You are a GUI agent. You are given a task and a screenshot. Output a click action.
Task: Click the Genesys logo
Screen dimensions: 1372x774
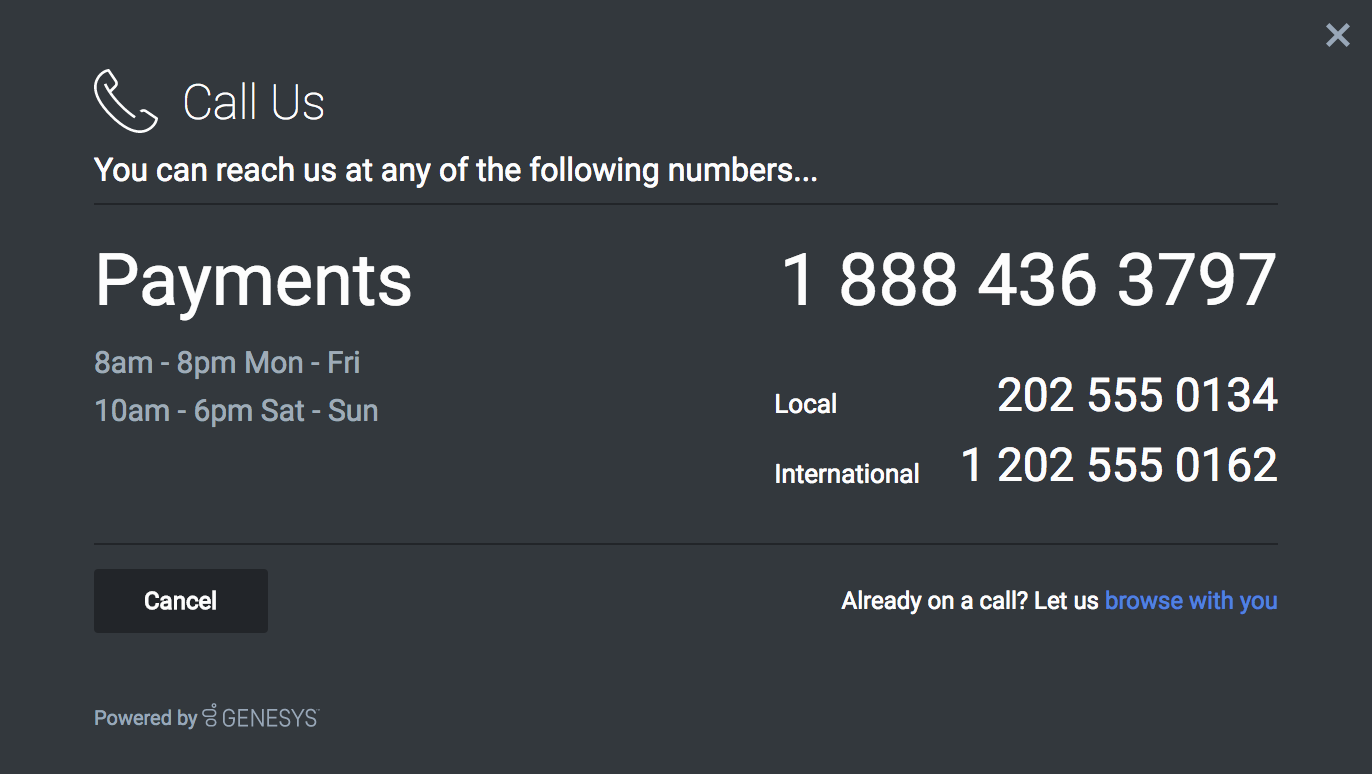pyautogui.click(x=260, y=717)
